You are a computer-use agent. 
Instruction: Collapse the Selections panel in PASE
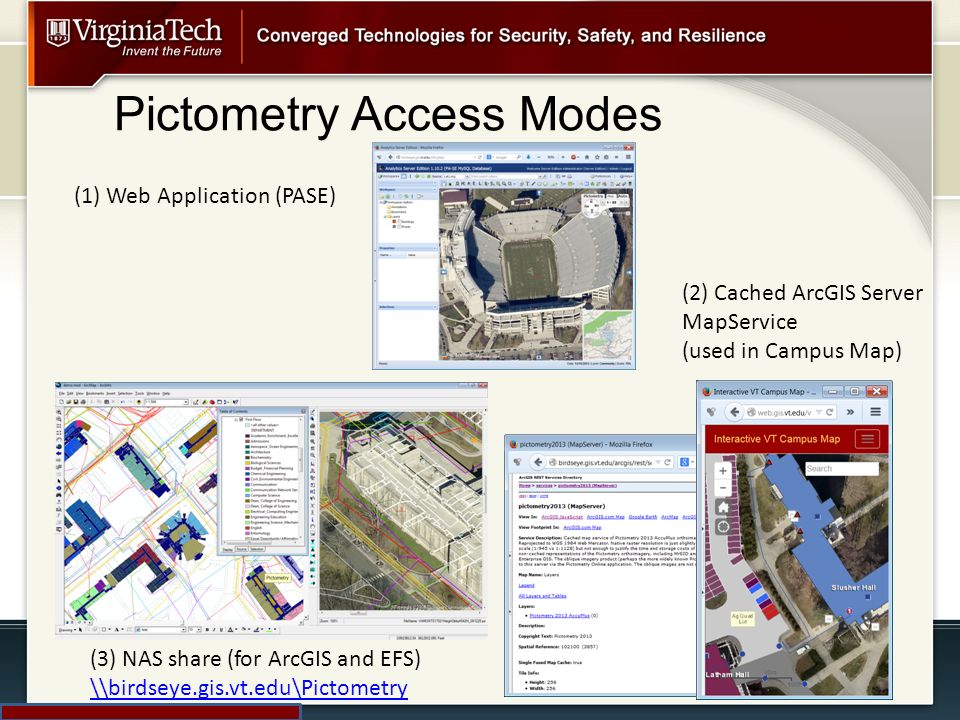pyautogui.click(x=435, y=307)
